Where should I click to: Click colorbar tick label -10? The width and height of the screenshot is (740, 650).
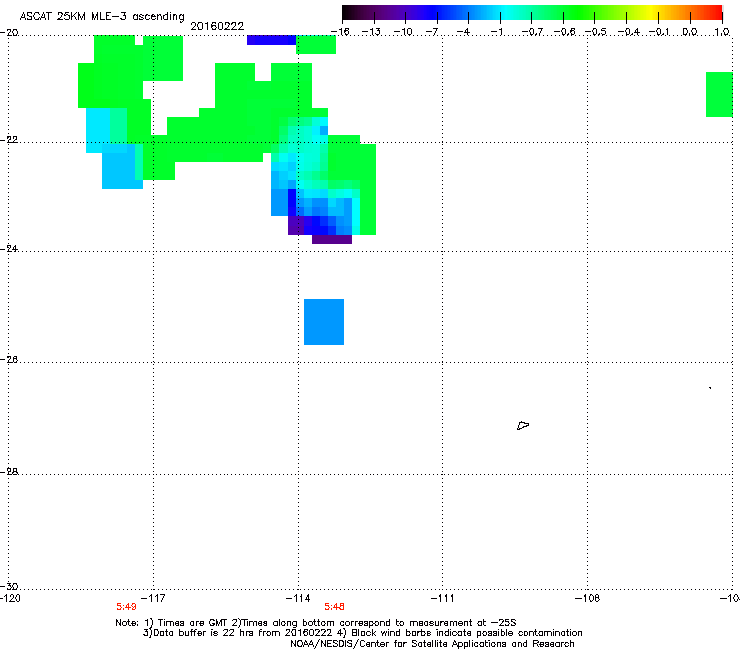(403, 32)
